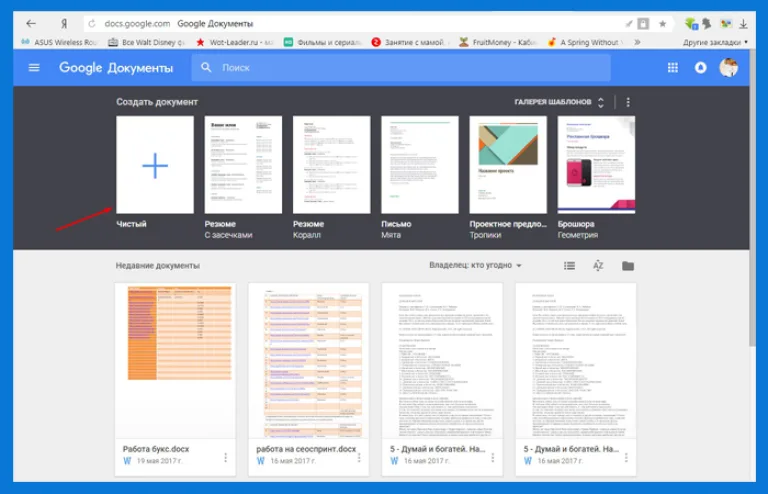Switch to list view
The height and width of the screenshot is (494, 768).
(x=569, y=265)
